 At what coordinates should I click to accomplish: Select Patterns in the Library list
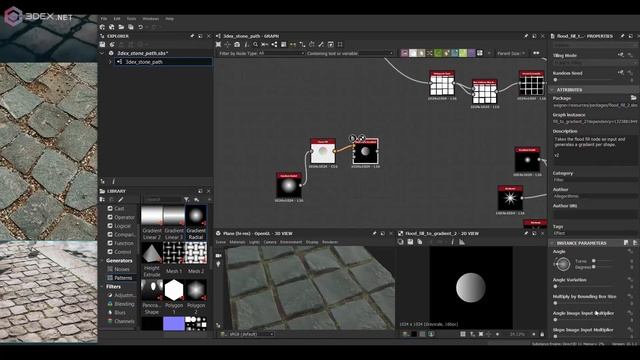tap(123, 278)
